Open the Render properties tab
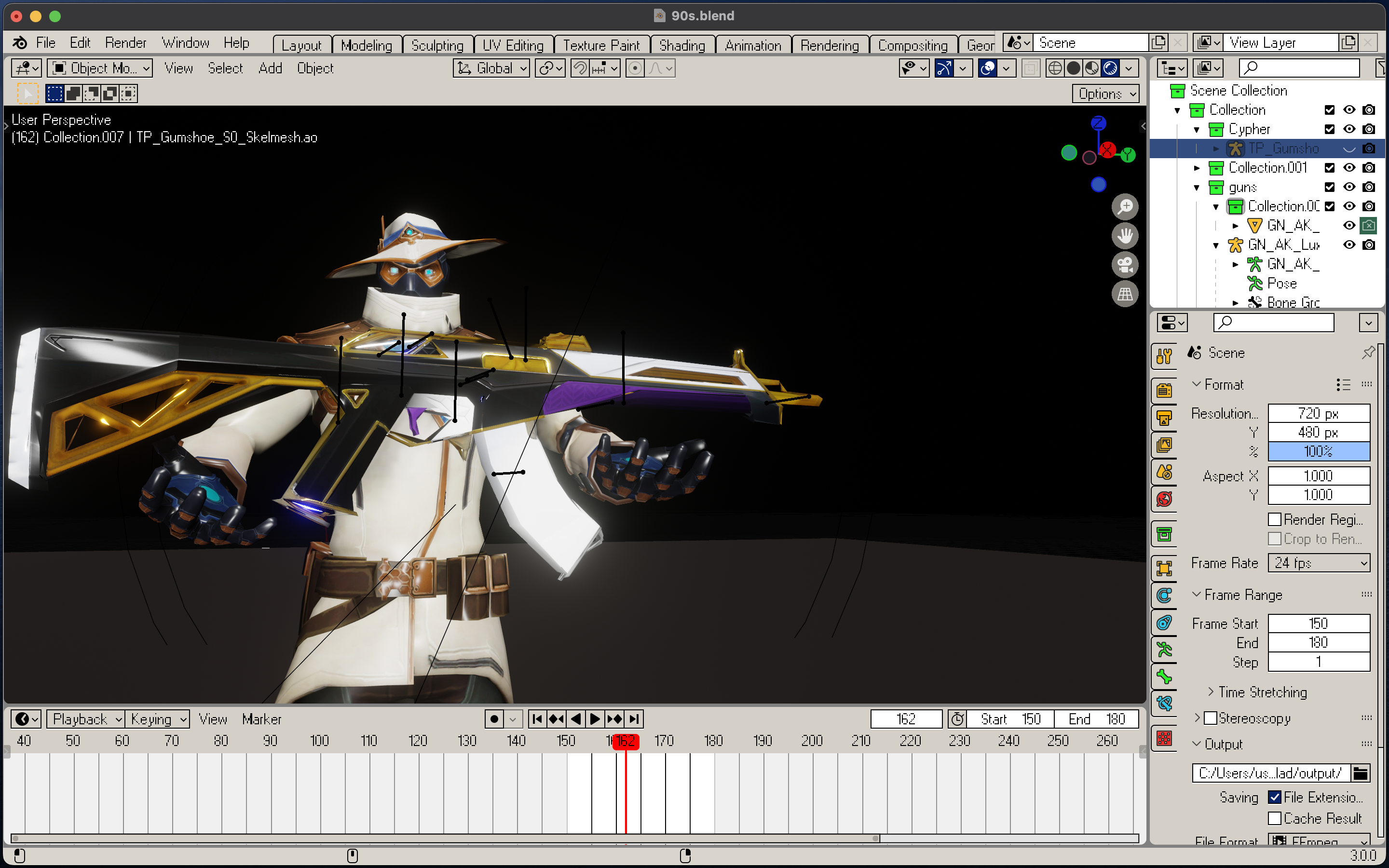1389x868 pixels. (1164, 391)
